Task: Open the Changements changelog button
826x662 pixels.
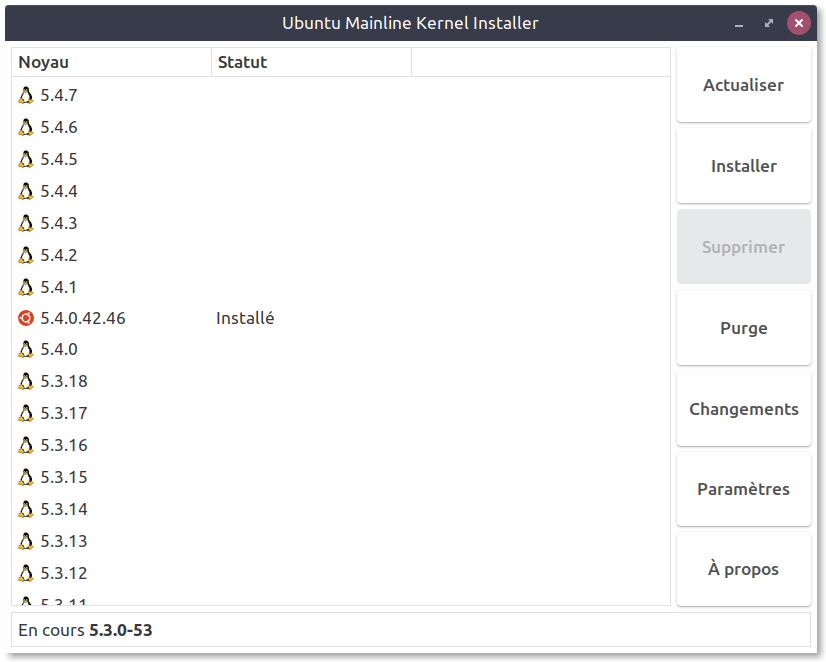Action: point(743,409)
